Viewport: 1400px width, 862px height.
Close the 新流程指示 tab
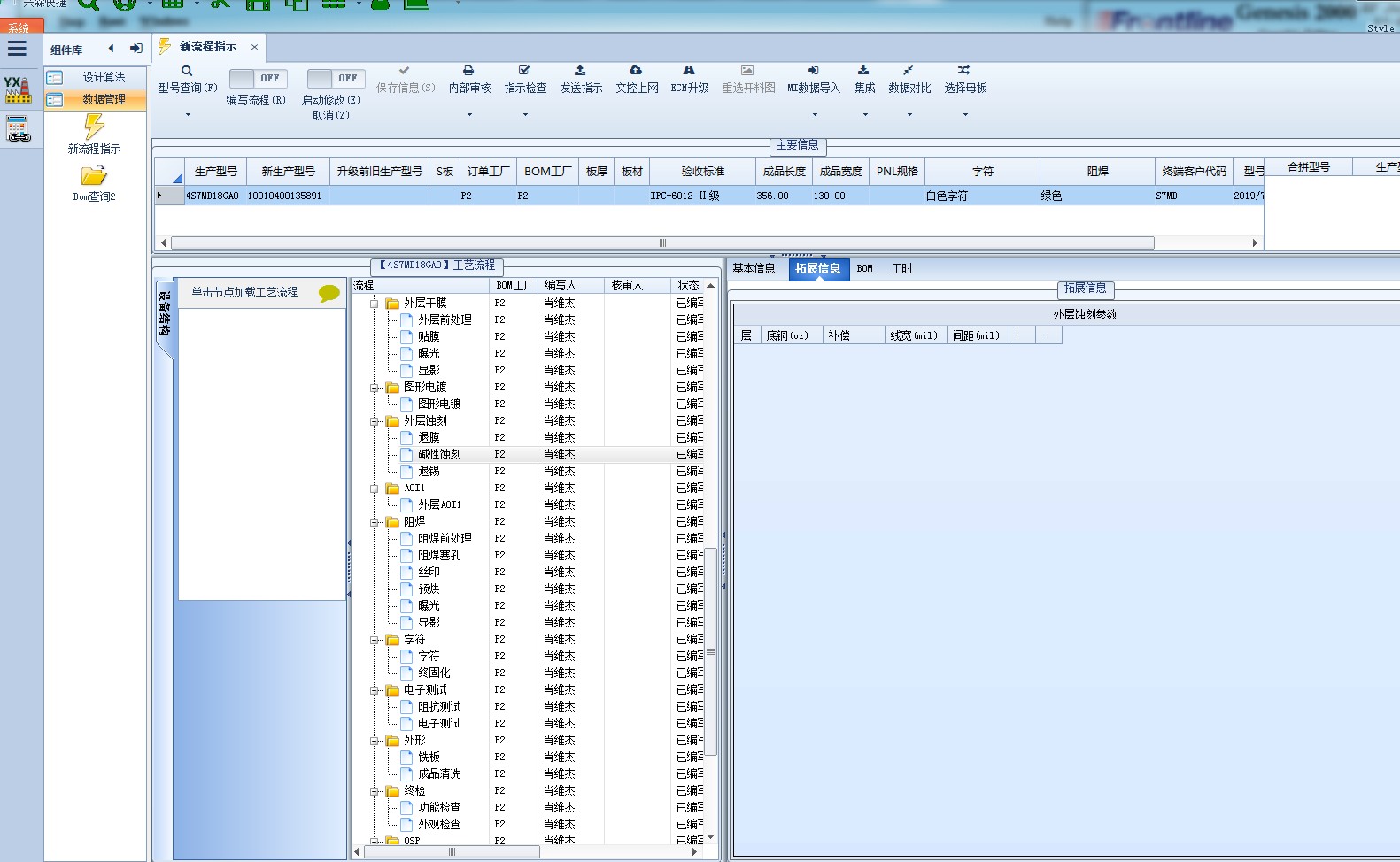pos(254,47)
